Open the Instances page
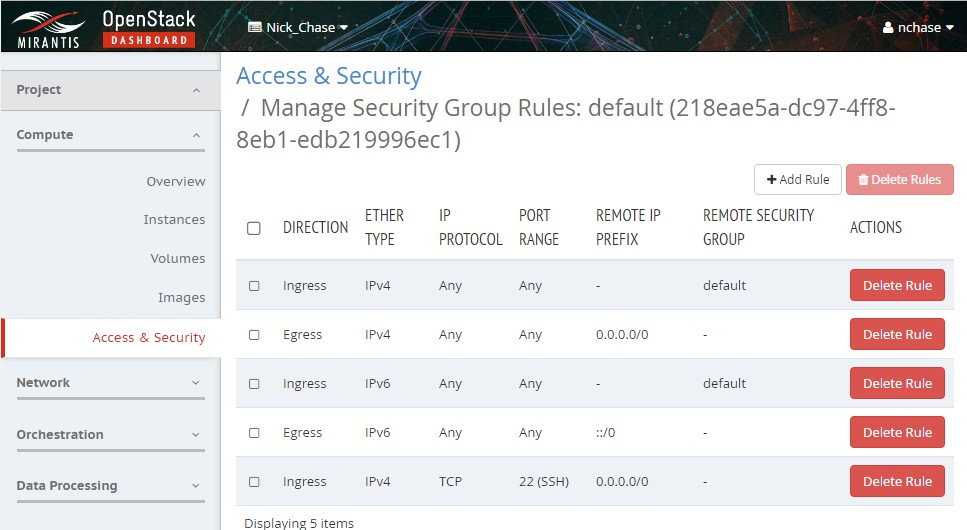This screenshot has height=530, width=967. [174, 220]
